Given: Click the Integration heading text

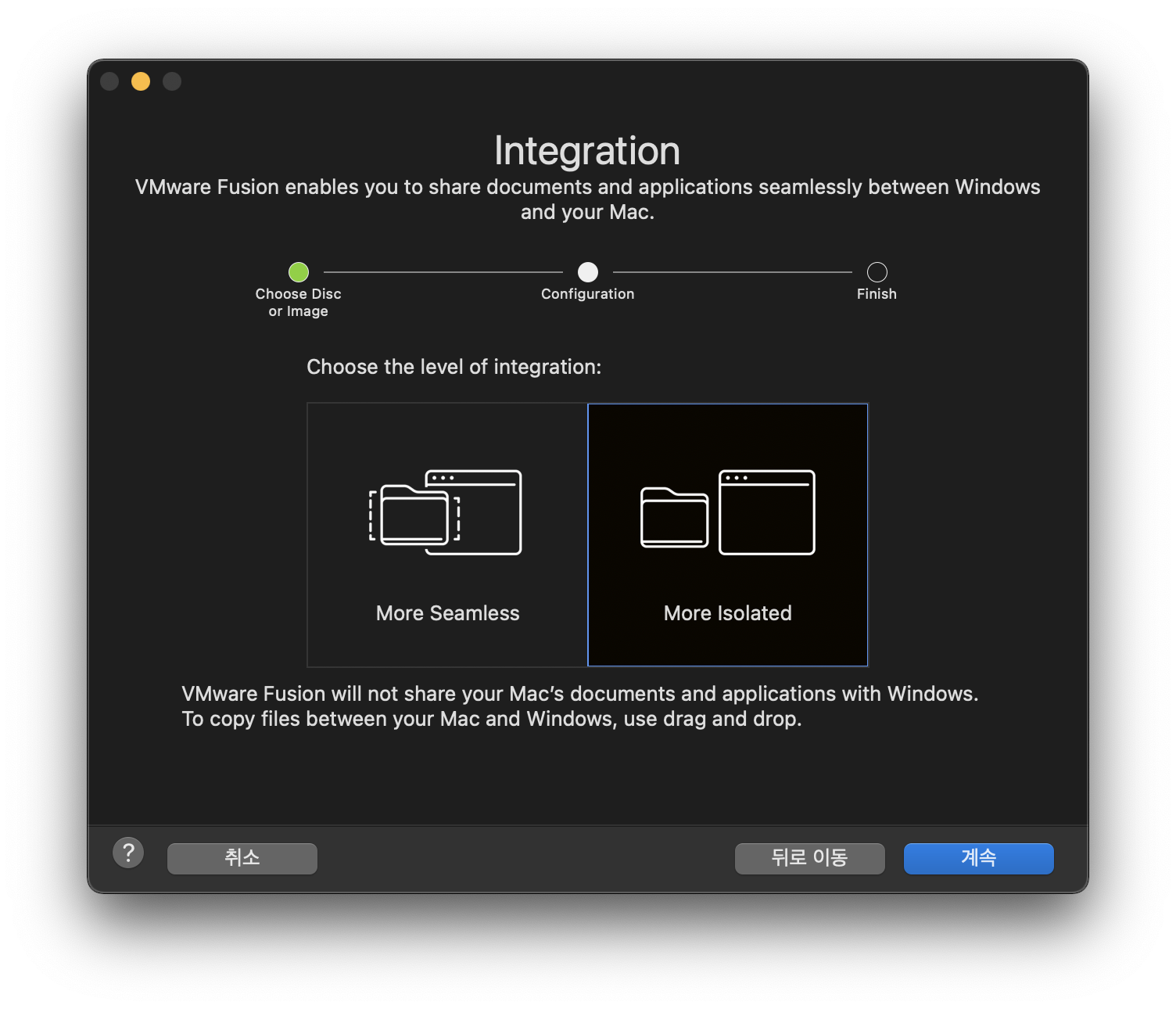Looking at the screenshot, I should tap(587, 150).
